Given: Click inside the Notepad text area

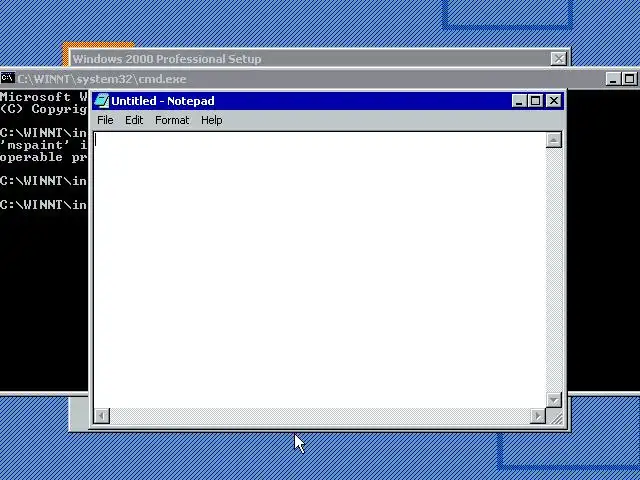Looking at the screenshot, I should (x=320, y=269).
